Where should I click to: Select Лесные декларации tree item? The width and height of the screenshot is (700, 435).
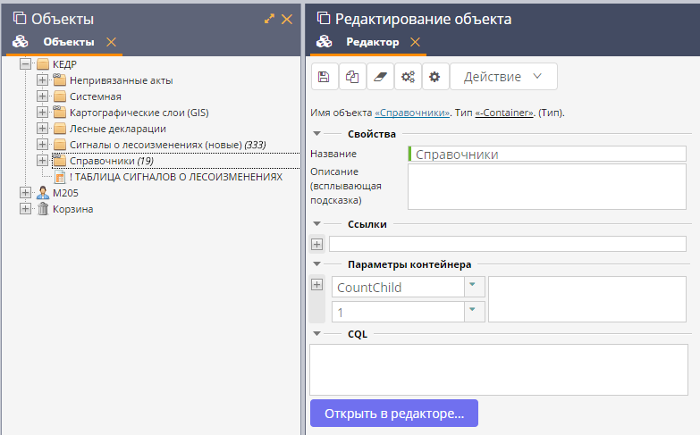(118, 129)
